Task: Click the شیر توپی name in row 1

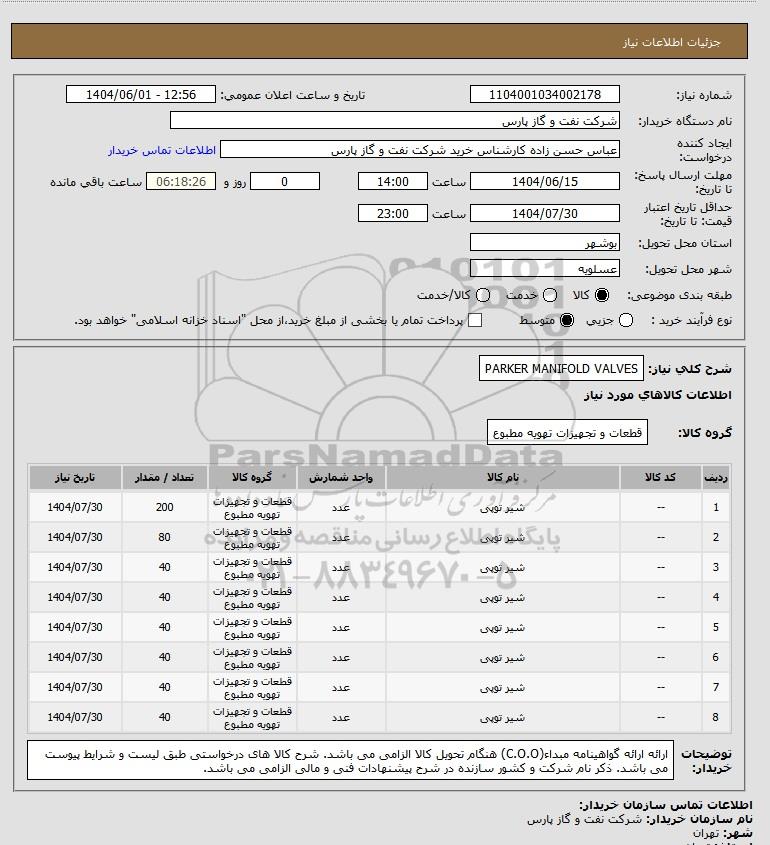Action: [x=502, y=508]
